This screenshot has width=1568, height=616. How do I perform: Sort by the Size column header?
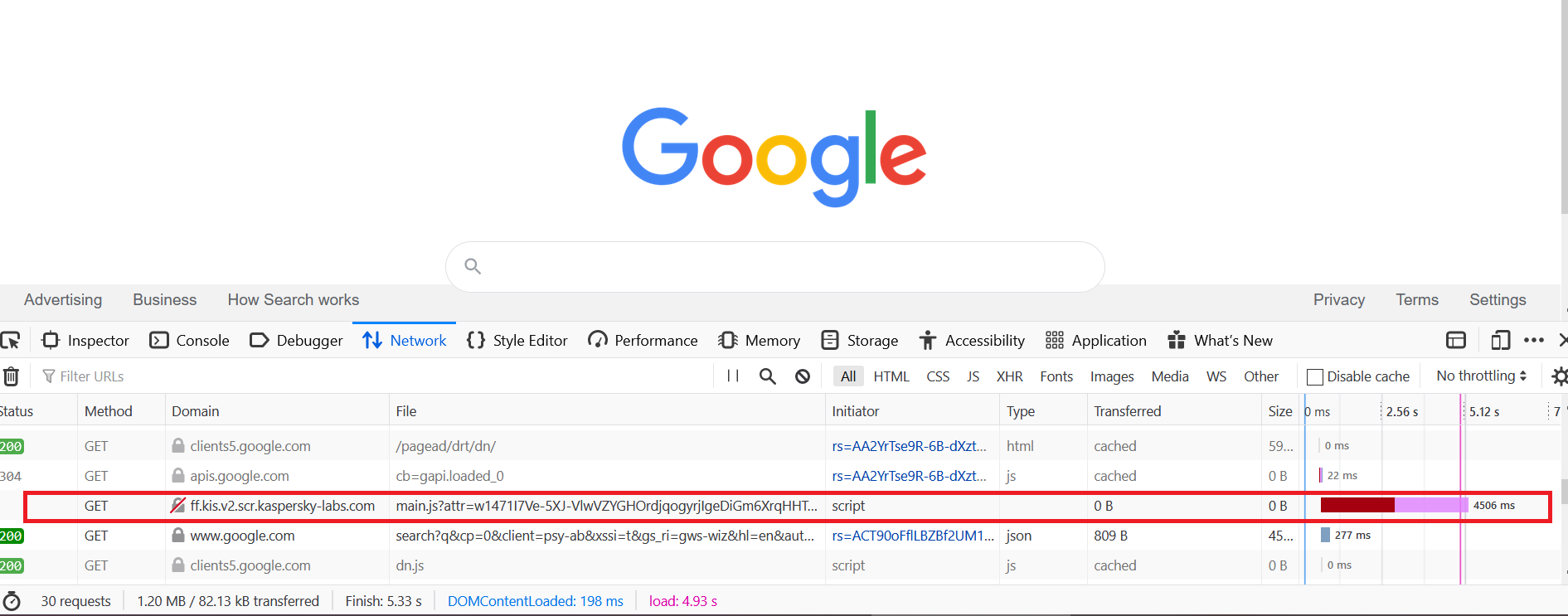point(1280,411)
